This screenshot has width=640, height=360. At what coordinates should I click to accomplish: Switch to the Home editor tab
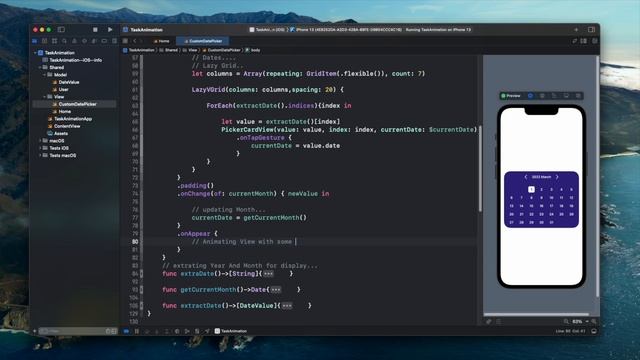coord(162,41)
